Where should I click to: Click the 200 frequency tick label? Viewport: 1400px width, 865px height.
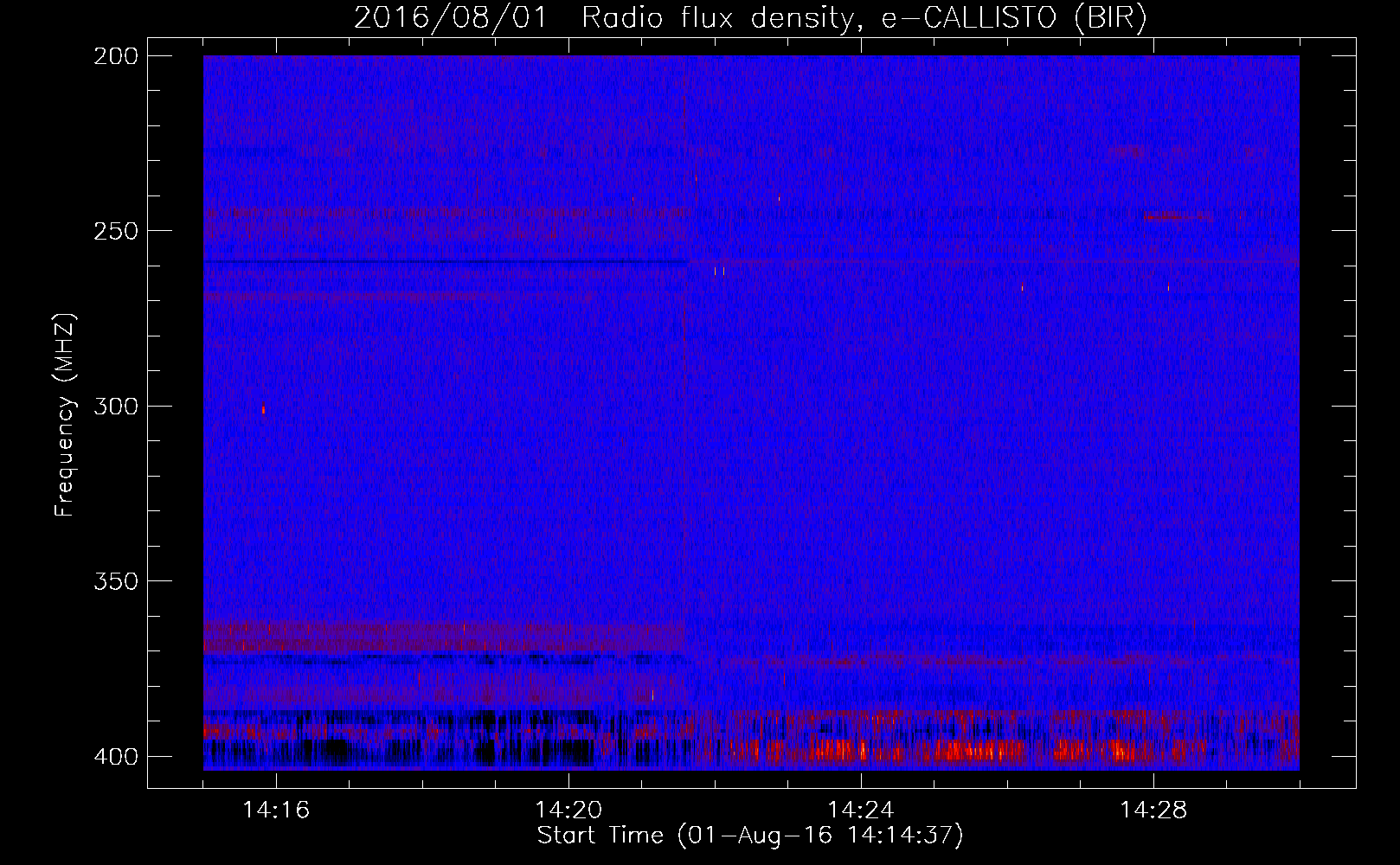[x=115, y=56]
